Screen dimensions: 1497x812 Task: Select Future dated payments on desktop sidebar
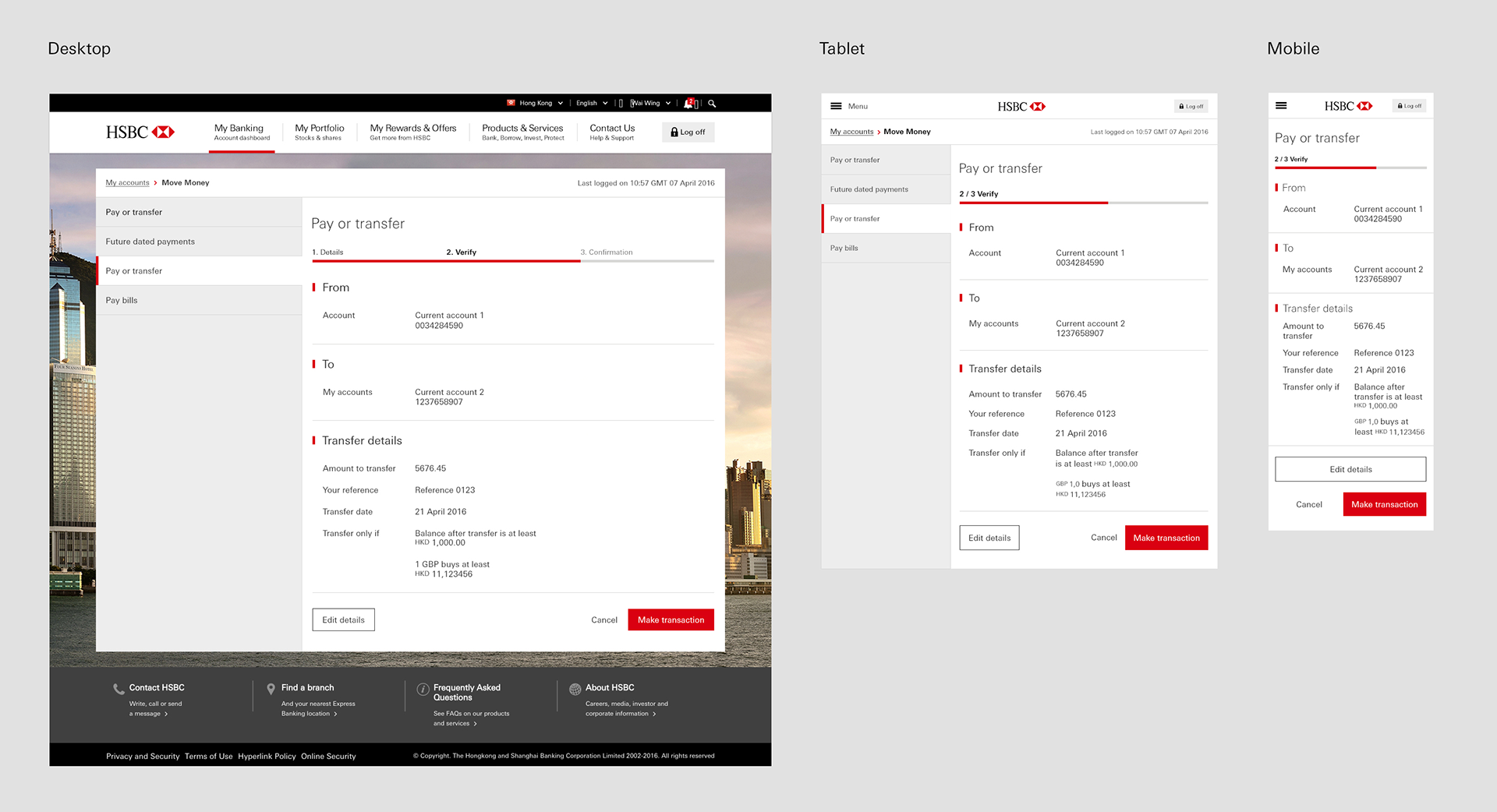[x=199, y=242]
